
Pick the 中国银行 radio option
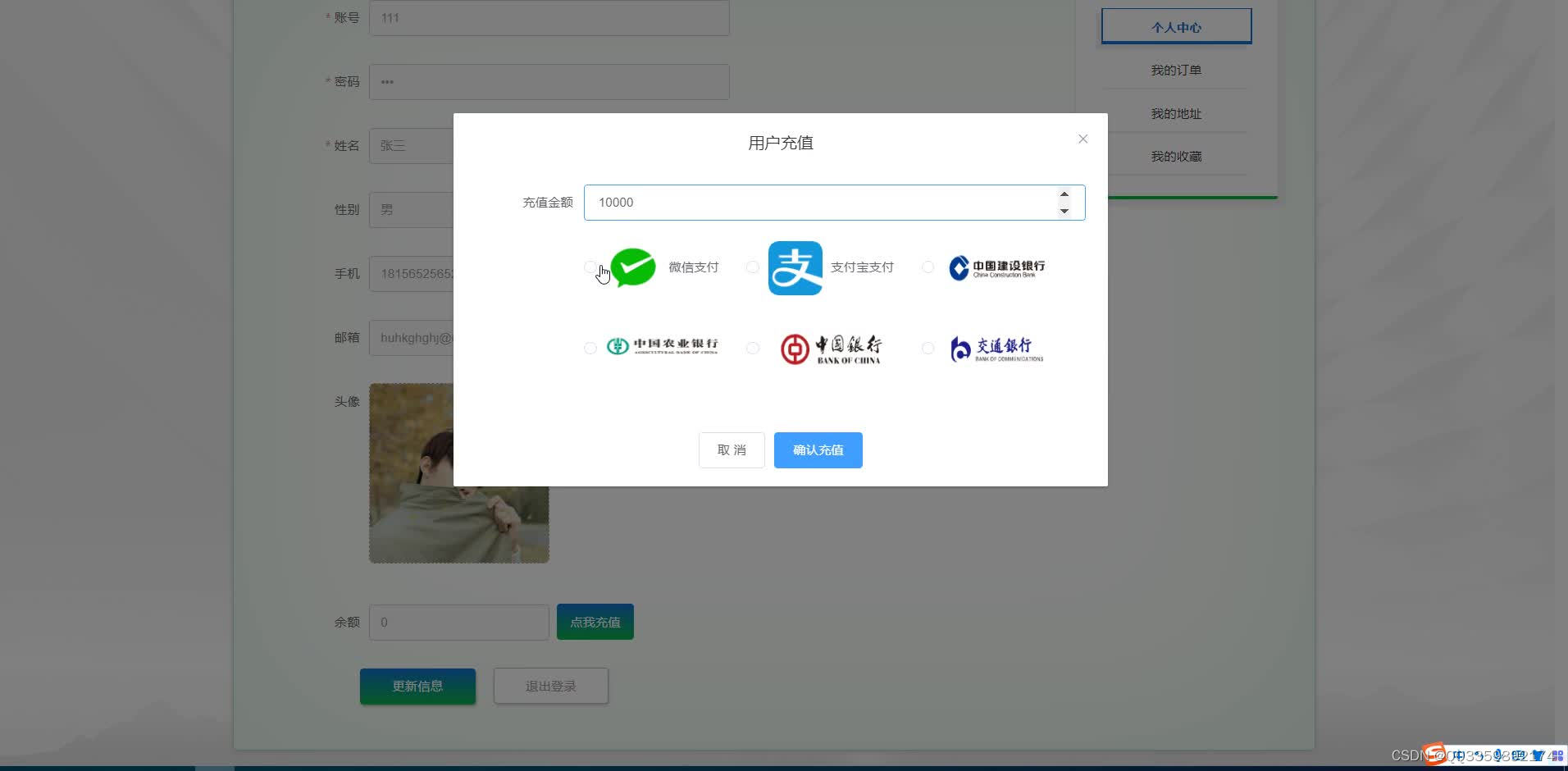pyautogui.click(x=753, y=349)
